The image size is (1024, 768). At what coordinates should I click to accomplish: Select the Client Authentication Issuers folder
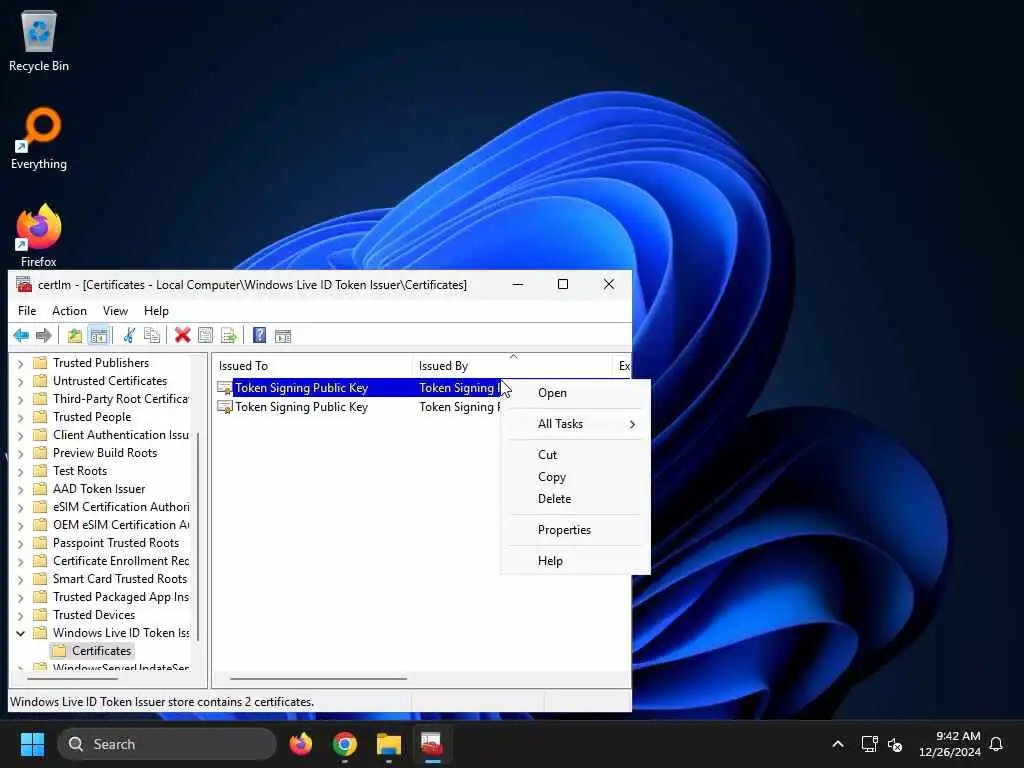point(112,435)
